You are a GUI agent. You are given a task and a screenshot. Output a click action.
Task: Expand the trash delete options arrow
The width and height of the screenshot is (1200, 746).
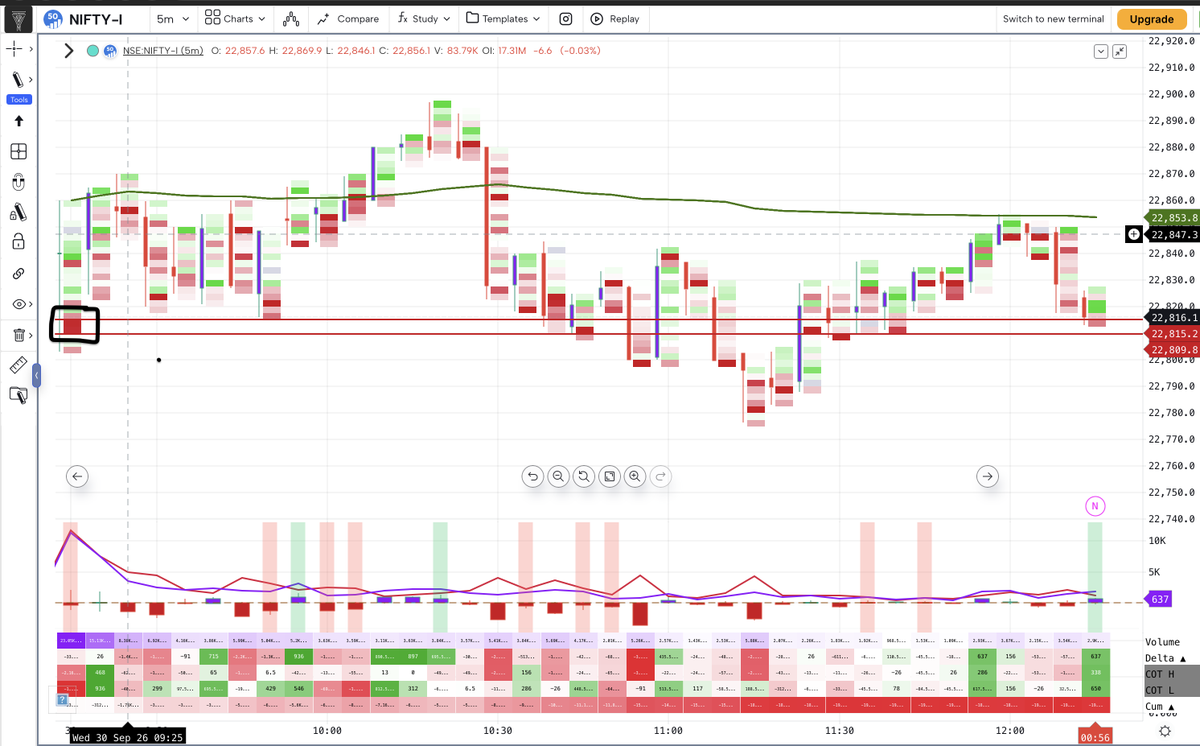pyautogui.click(x=31, y=334)
